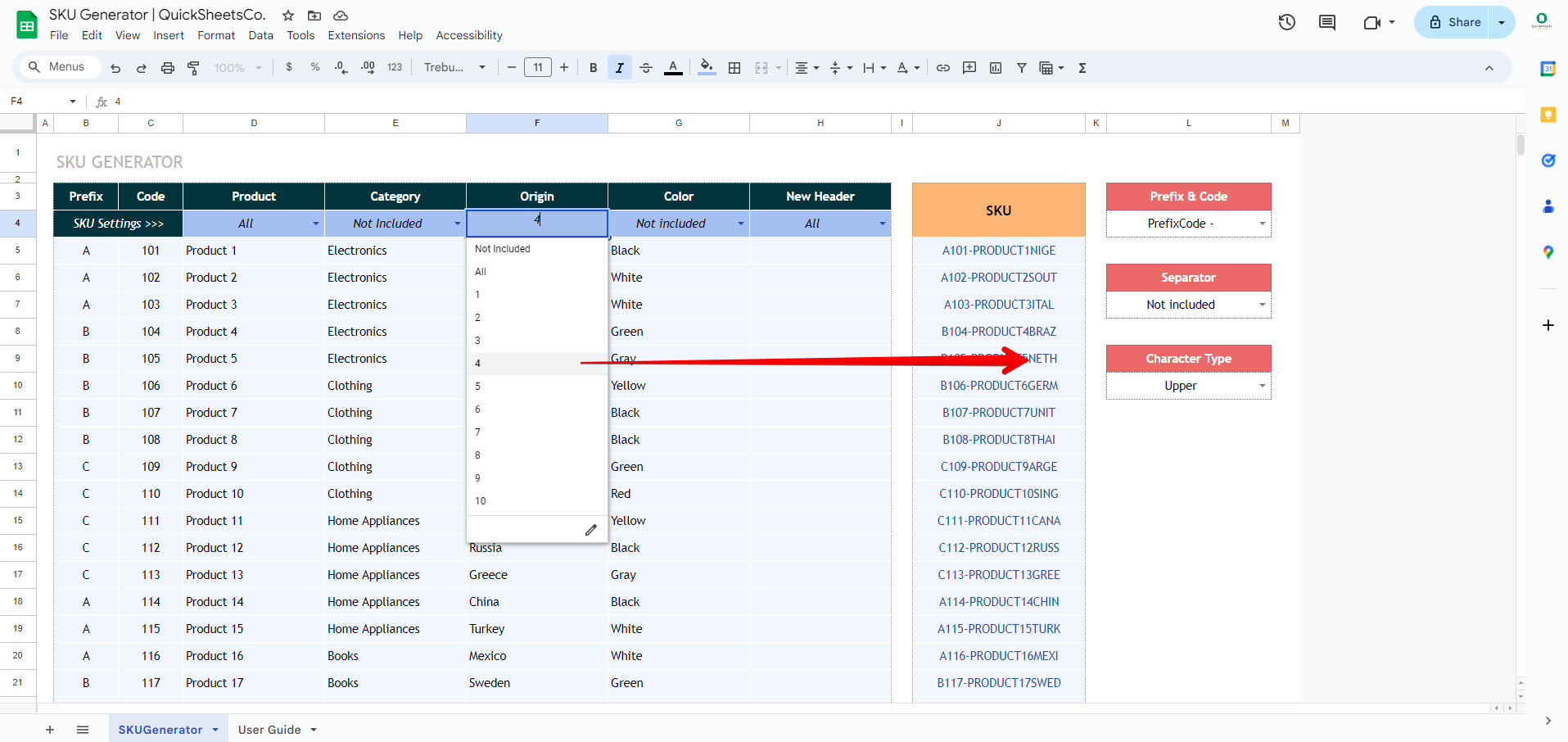The height and width of the screenshot is (742, 1568).
Task: Apply currency format to the cell
Action: point(288,67)
